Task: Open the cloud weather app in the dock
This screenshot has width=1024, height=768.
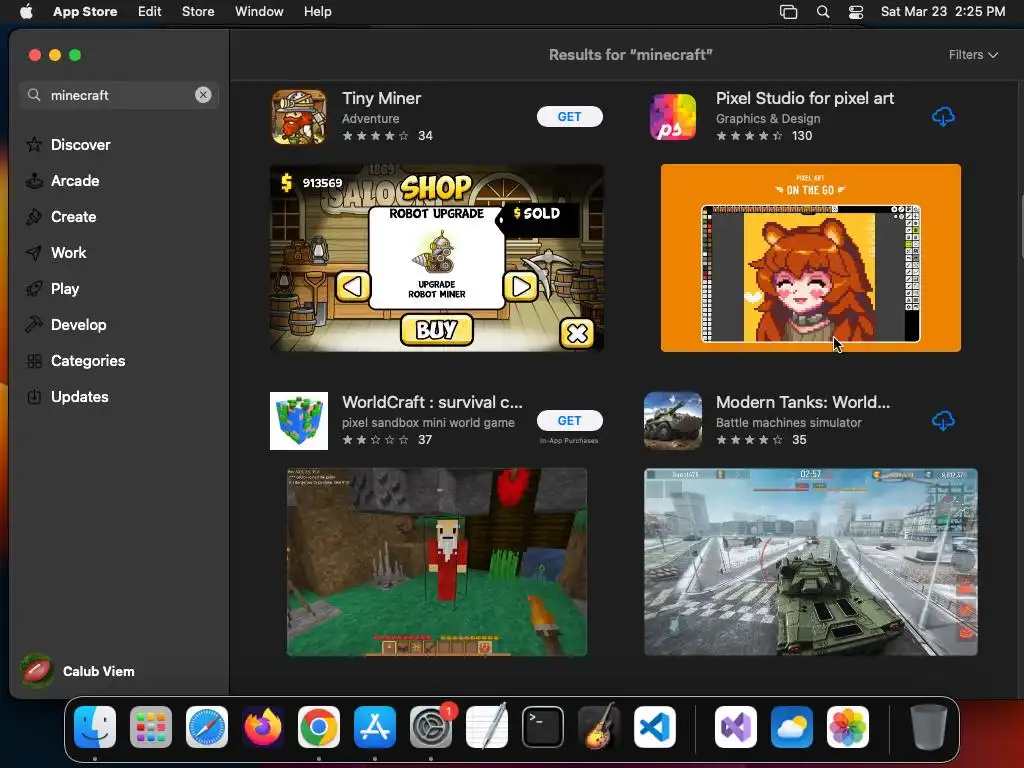Action: click(x=792, y=727)
